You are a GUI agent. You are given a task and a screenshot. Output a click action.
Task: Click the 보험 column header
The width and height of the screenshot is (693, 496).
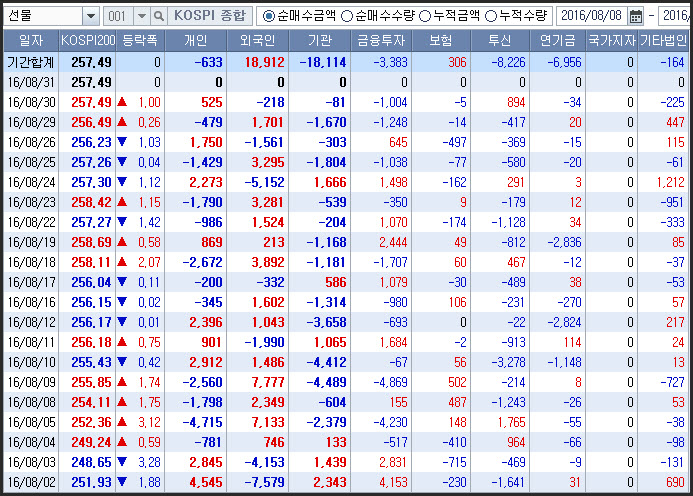pos(441,41)
